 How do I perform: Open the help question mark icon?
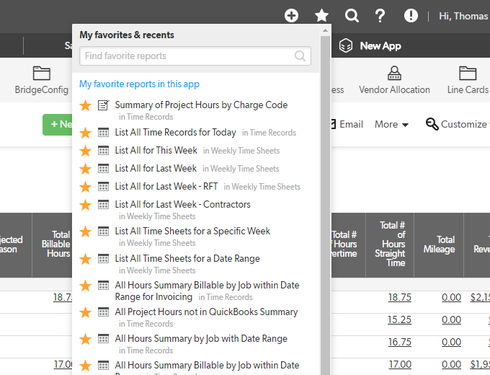(380, 15)
